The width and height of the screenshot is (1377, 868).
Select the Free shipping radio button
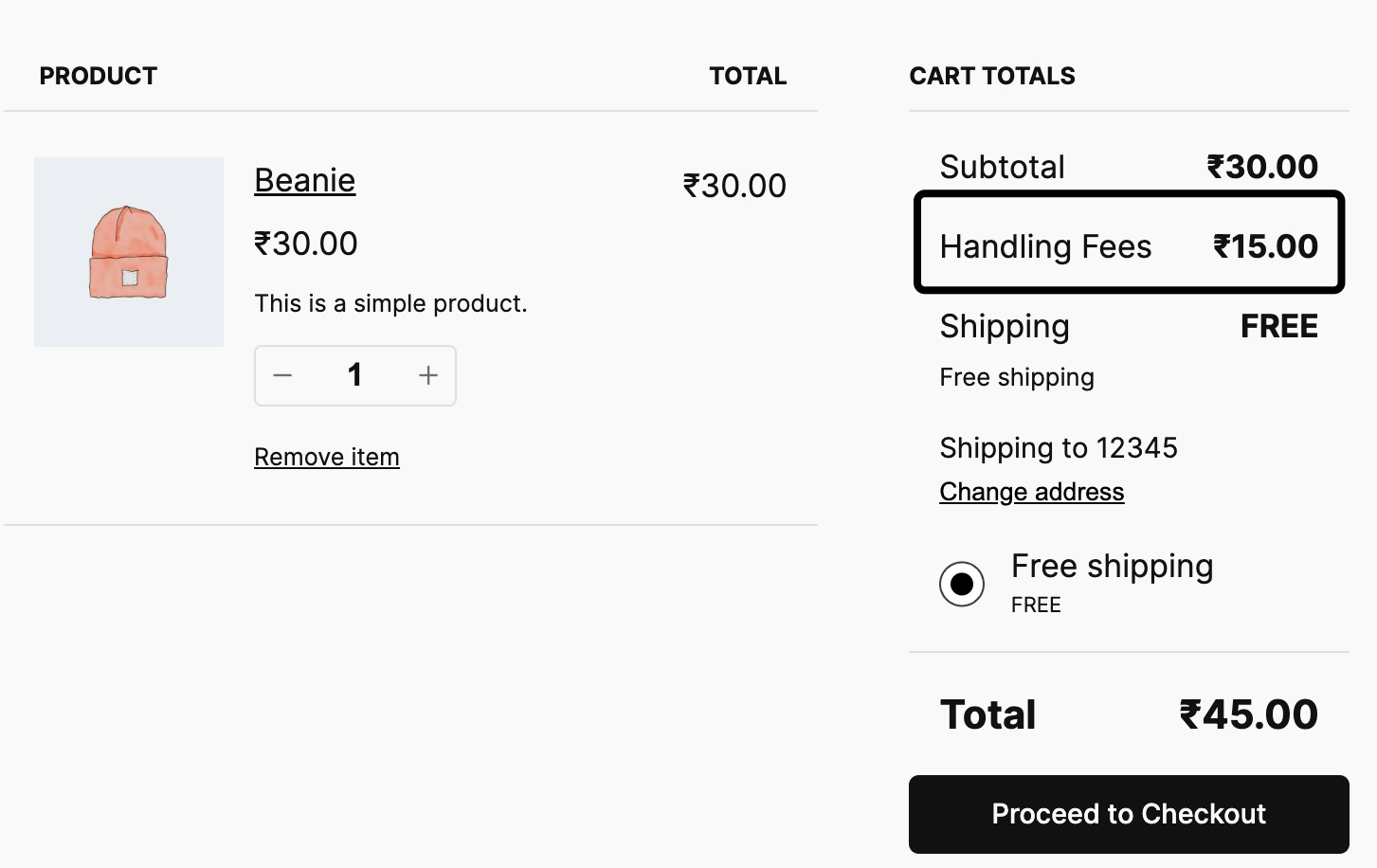pyautogui.click(x=962, y=584)
